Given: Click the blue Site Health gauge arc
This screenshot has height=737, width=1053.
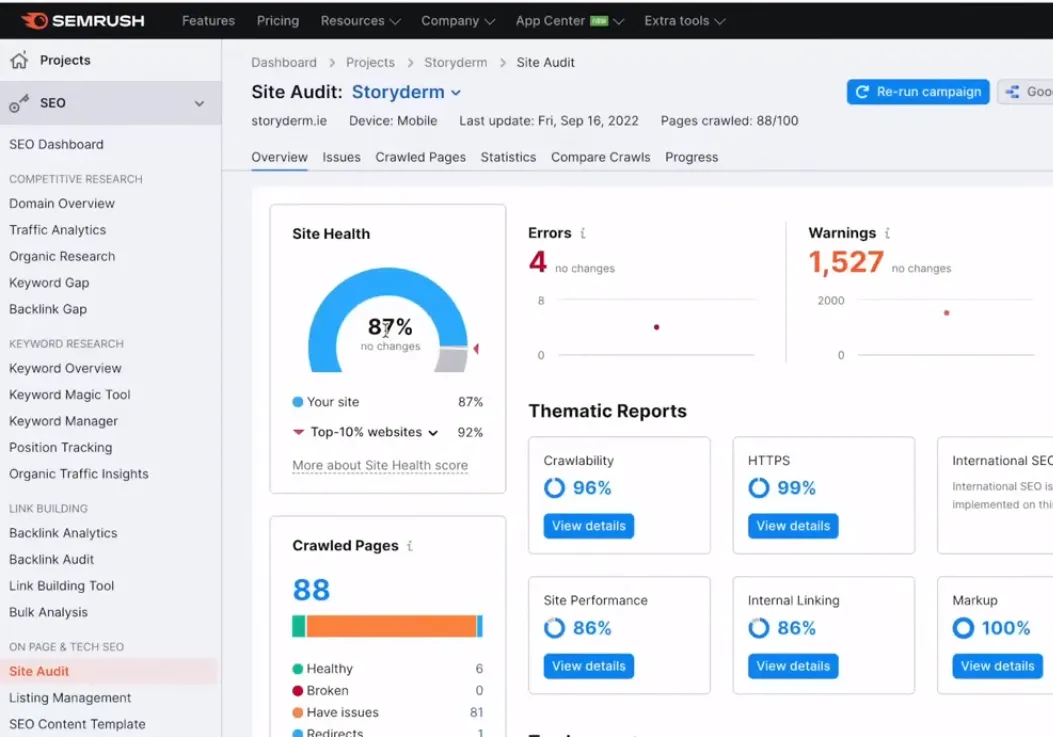Looking at the screenshot, I should tap(388, 282).
